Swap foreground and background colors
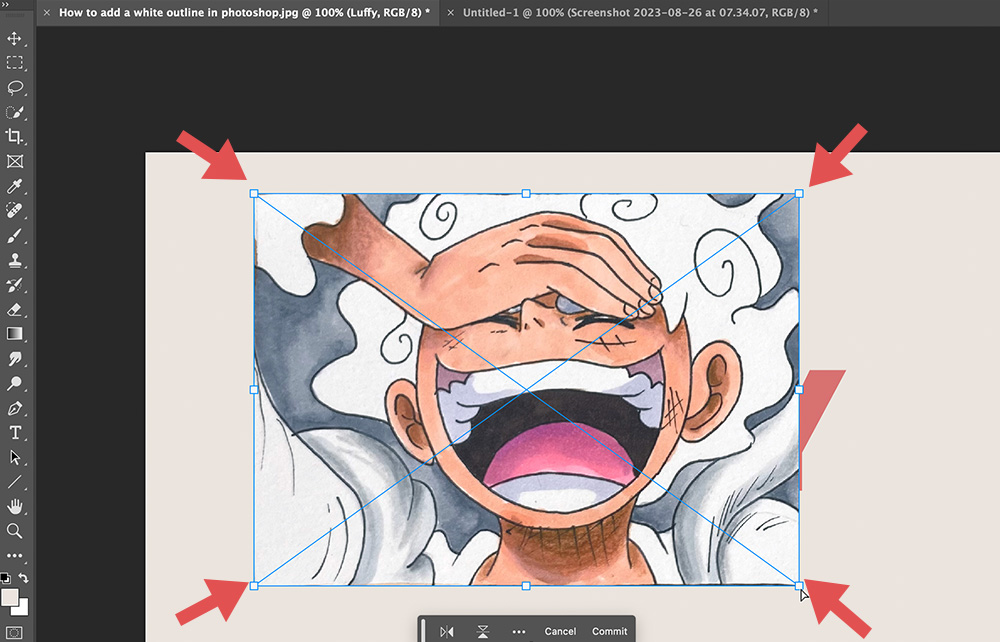The image size is (1000, 642). click(24, 578)
